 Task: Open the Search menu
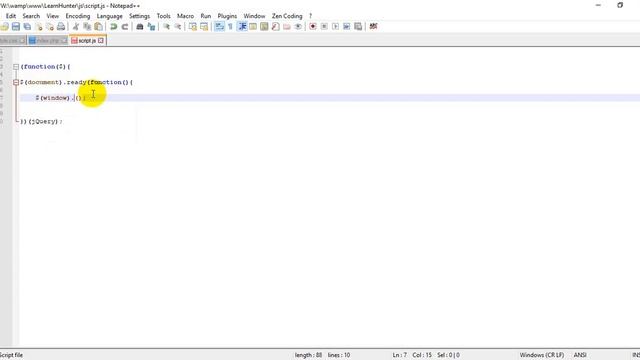31,16
